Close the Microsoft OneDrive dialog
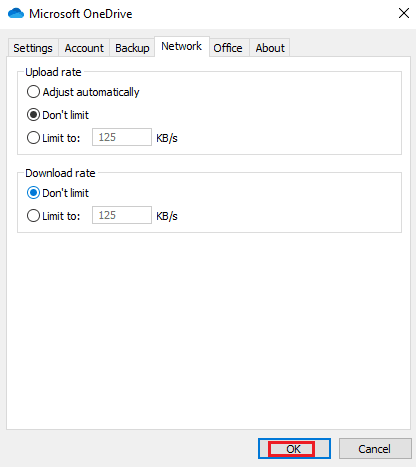The image size is (416, 467). [404, 13]
